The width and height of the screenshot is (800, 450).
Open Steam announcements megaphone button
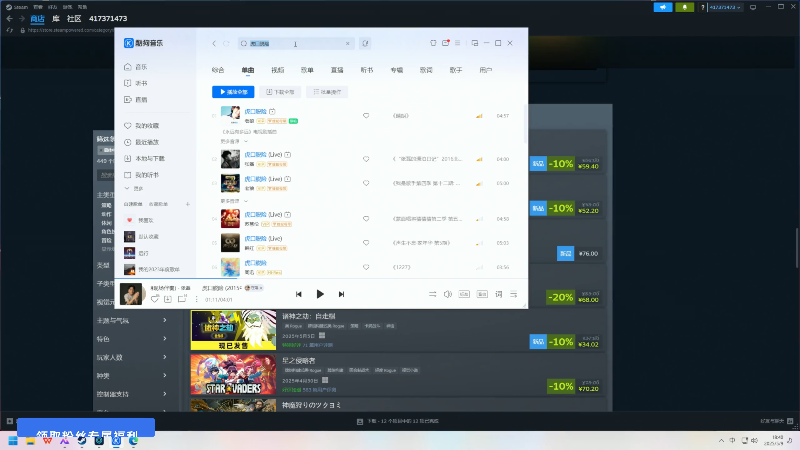point(663,7)
